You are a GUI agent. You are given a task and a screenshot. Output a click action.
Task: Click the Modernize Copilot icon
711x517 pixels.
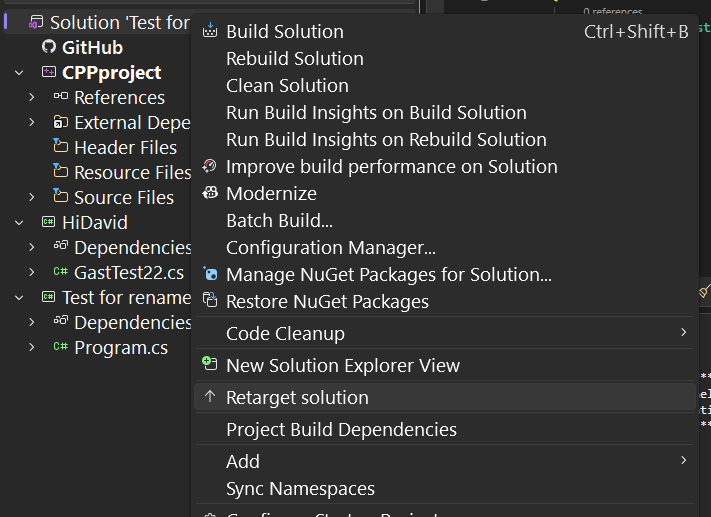(209, 193)
